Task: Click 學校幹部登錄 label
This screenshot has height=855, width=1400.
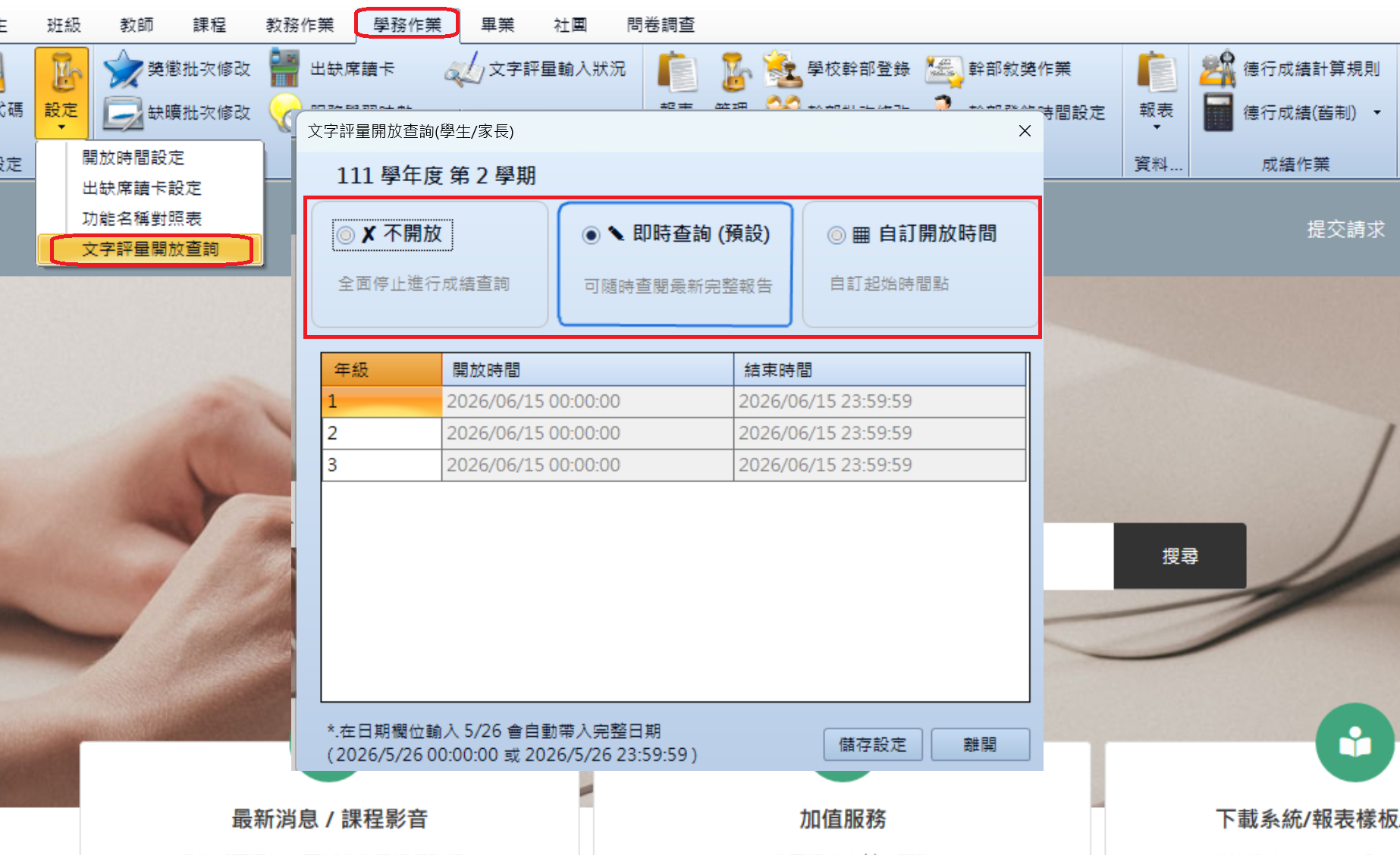Action: (859, 69)
